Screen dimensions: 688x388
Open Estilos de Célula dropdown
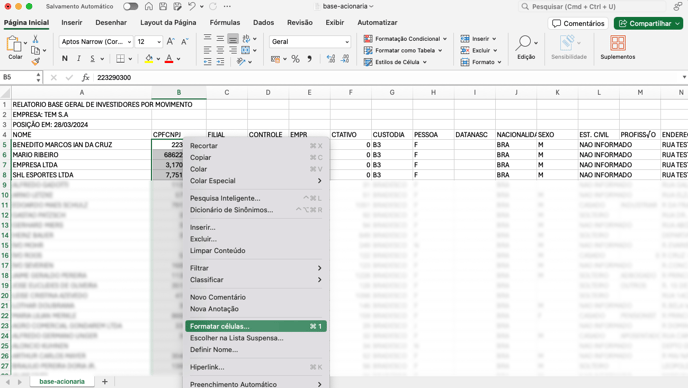395,62
